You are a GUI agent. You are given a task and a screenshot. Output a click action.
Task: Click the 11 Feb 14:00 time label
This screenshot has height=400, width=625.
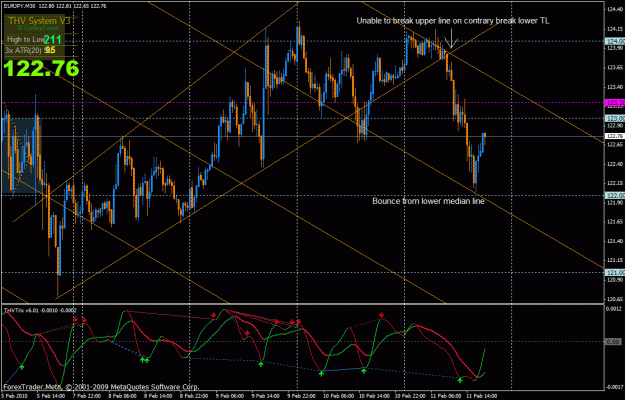pyautogui.click(x=482, y=396)
